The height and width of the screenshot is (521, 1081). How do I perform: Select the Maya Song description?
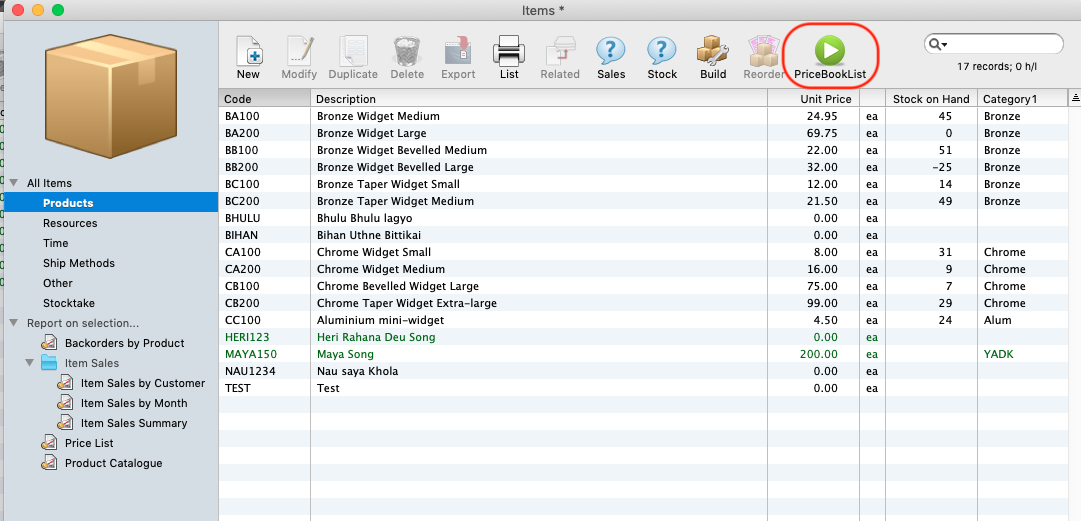click(x=345, y=354)
